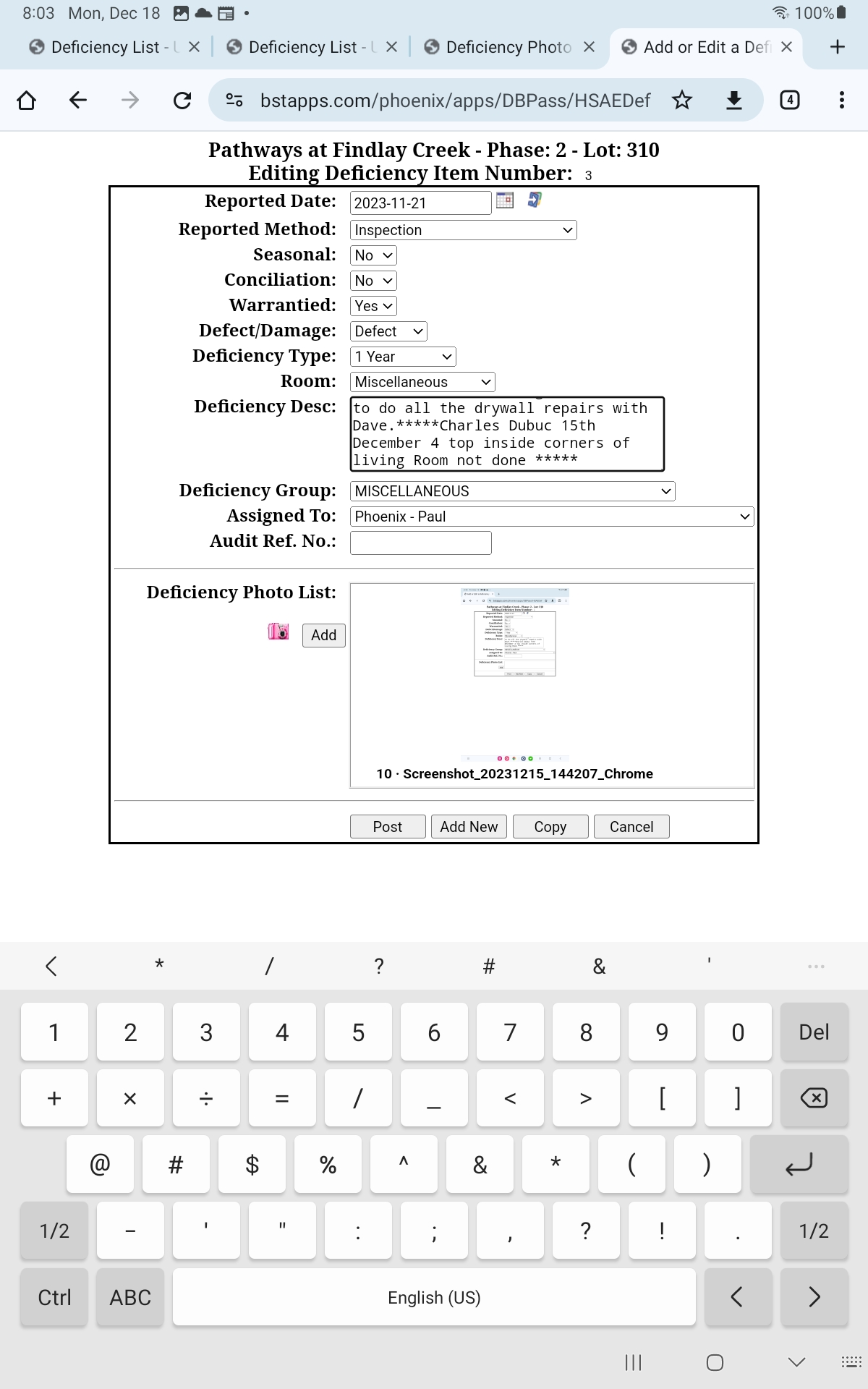Tap the Del key on keyboard
Screen dimensions: 868x1389
[814, 1032]
